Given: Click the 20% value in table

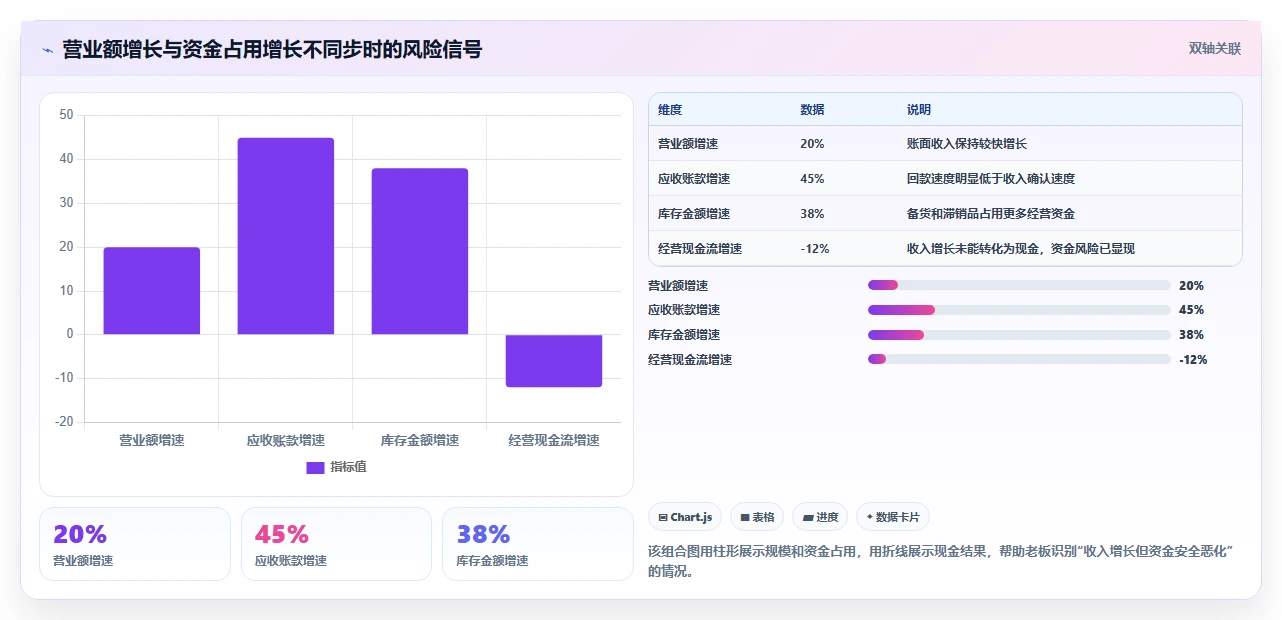Looking at the screenshot, I should [813, 144].
